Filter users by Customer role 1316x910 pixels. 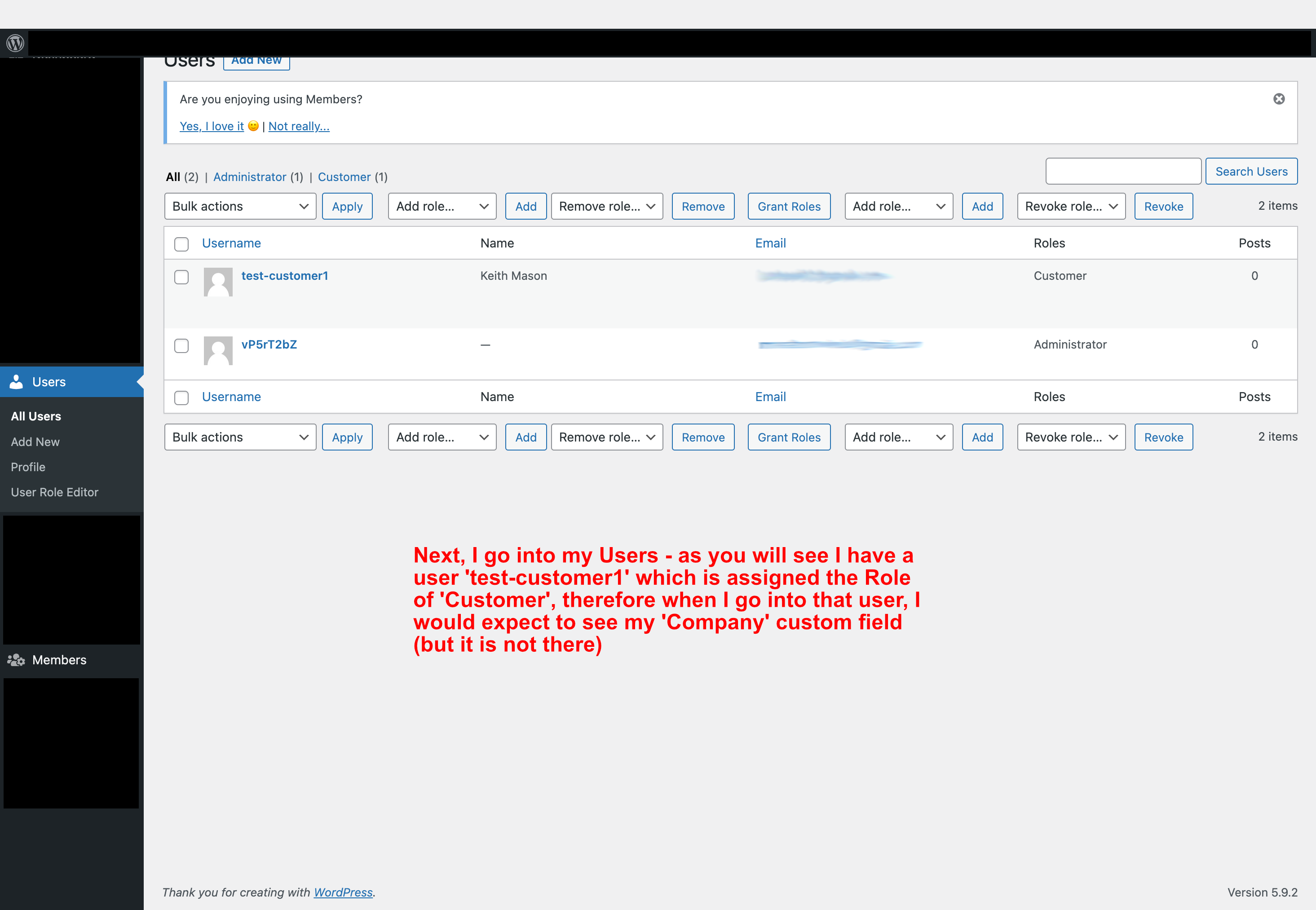pyautogui.click(x=344, y=177)
